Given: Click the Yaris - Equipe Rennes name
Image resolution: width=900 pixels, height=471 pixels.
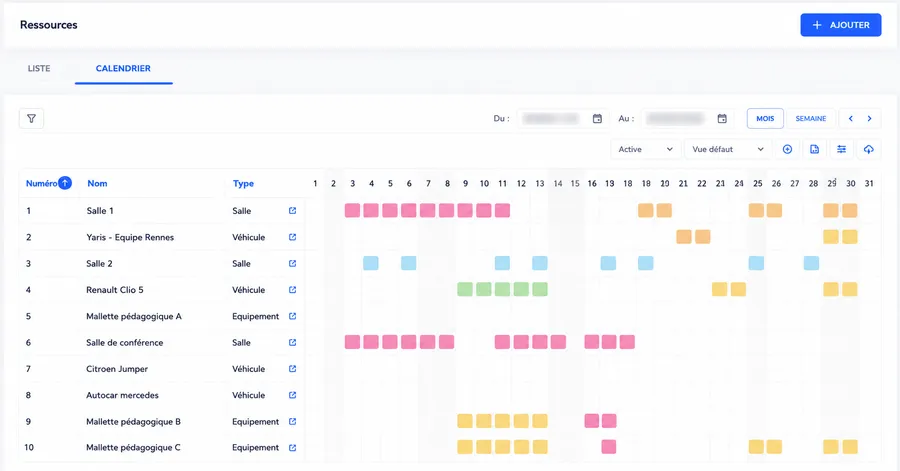Looking at the screenshot, I should click(130, 237).
